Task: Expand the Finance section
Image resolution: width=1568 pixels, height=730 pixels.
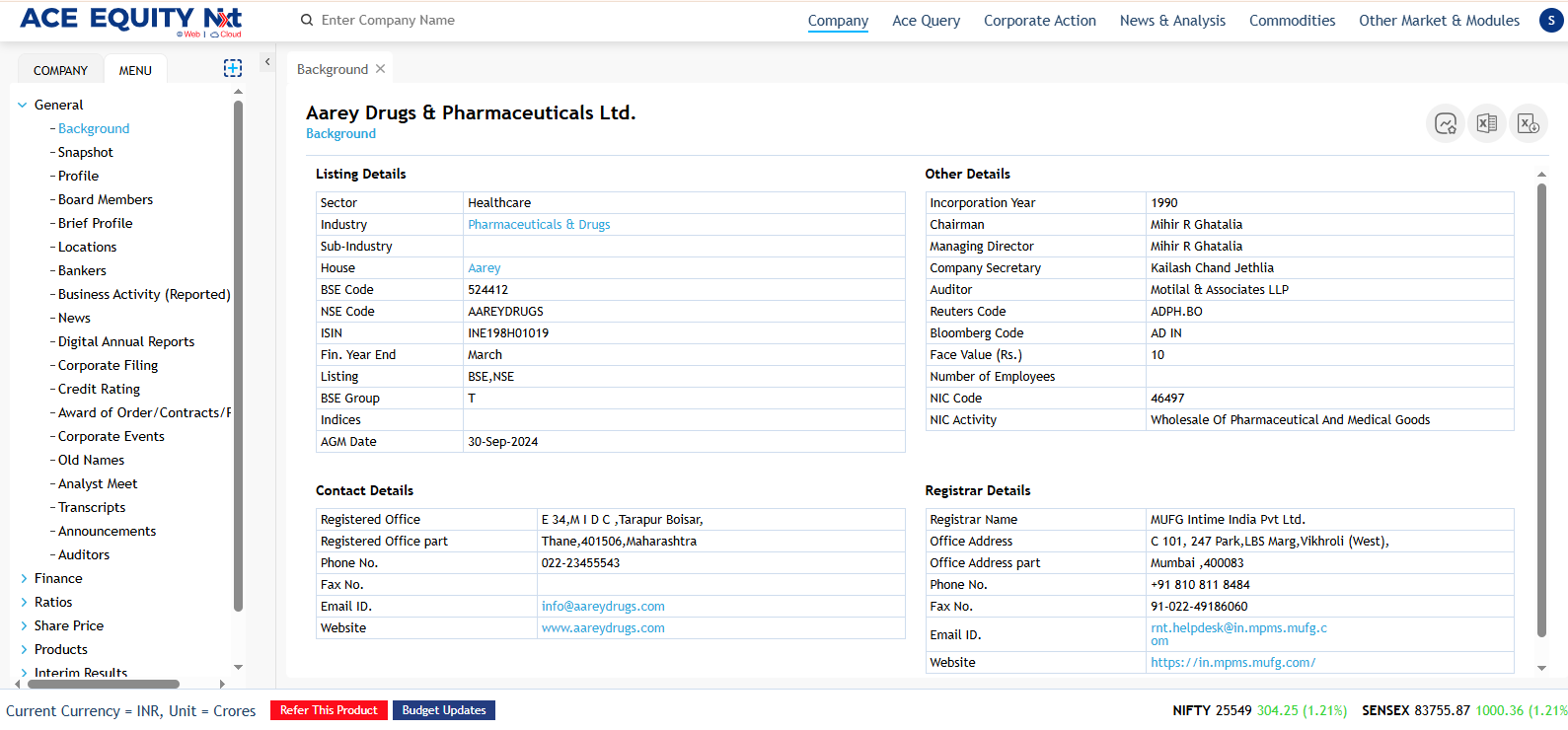Action: (x=23, y=578)
